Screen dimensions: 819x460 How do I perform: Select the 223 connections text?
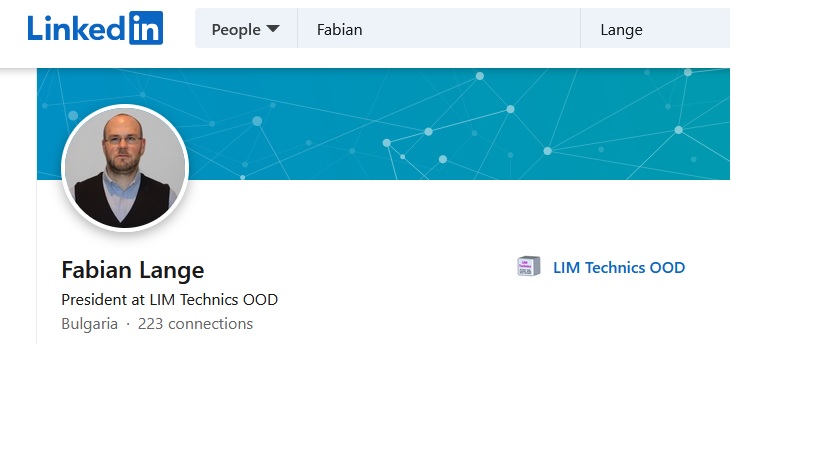[x=195, y=324]
